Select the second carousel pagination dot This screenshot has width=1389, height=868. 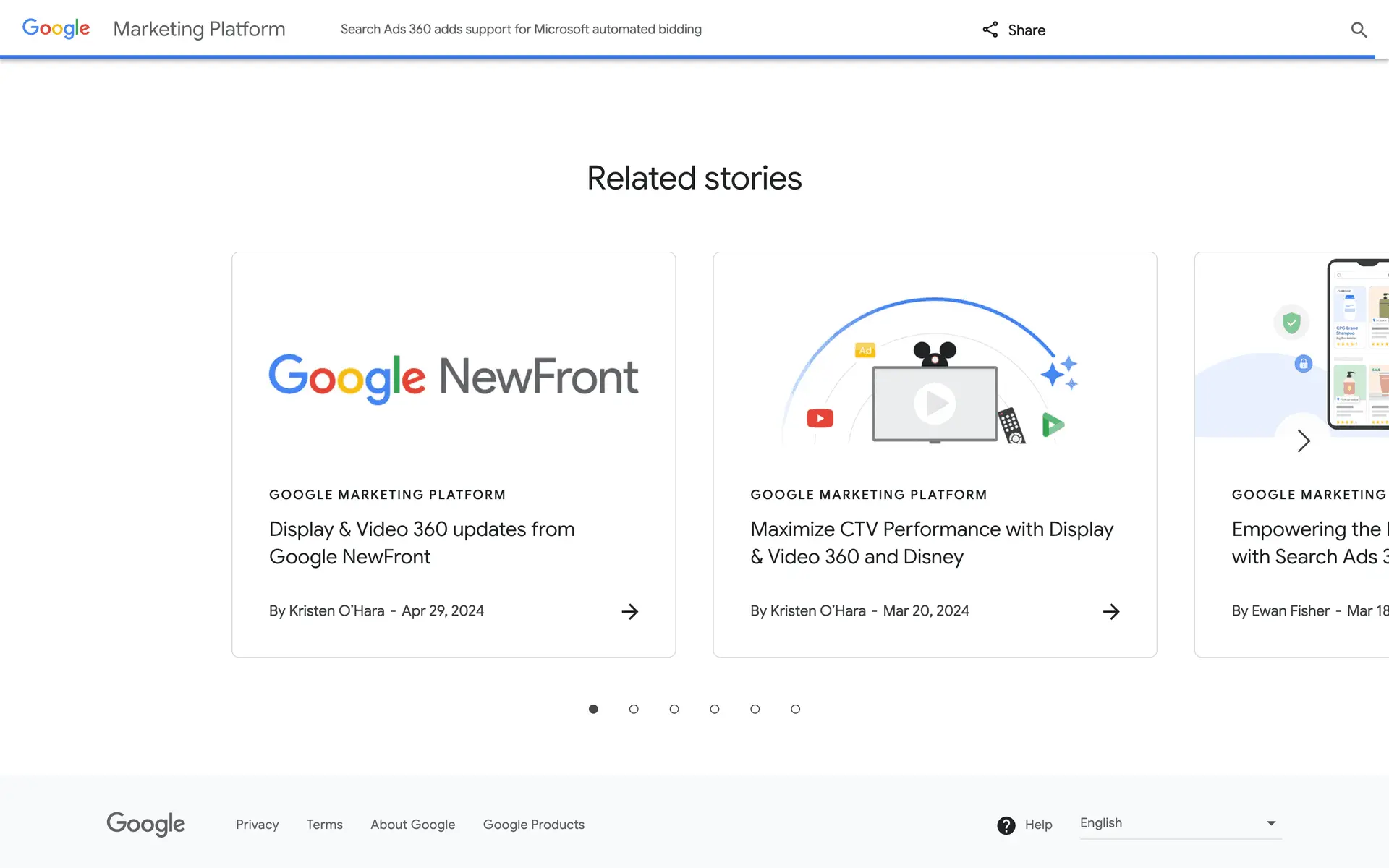[x=634, y=709]
